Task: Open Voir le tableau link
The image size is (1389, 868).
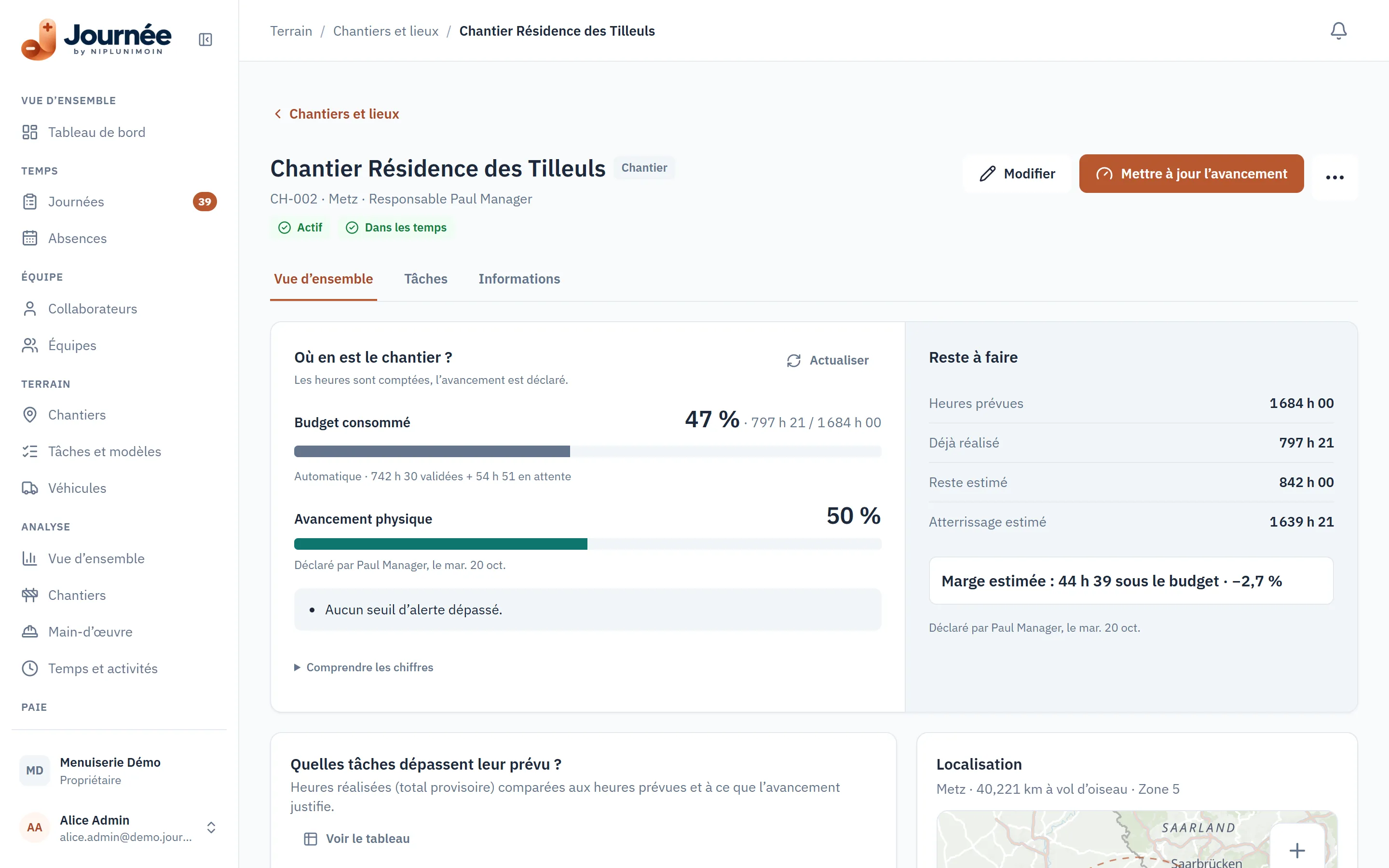Action: click(357, 839)
